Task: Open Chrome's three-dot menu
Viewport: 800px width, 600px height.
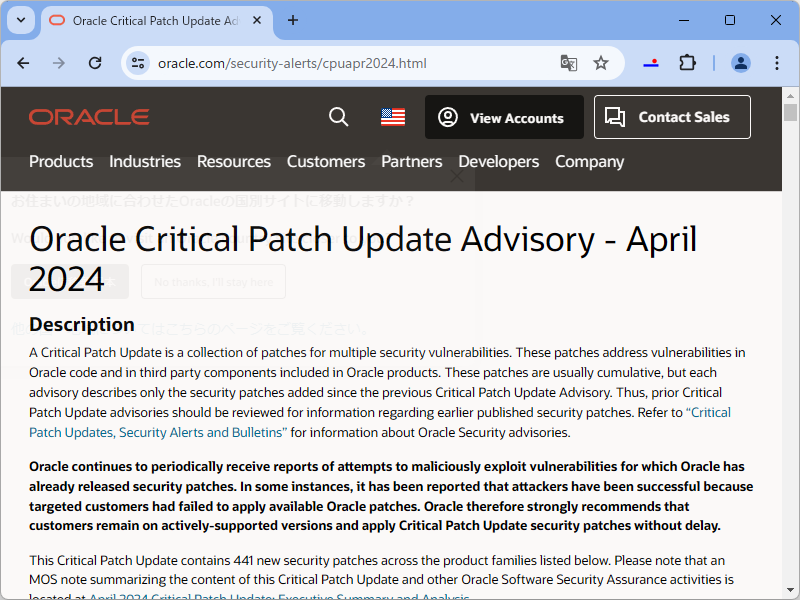Action: 777,62
